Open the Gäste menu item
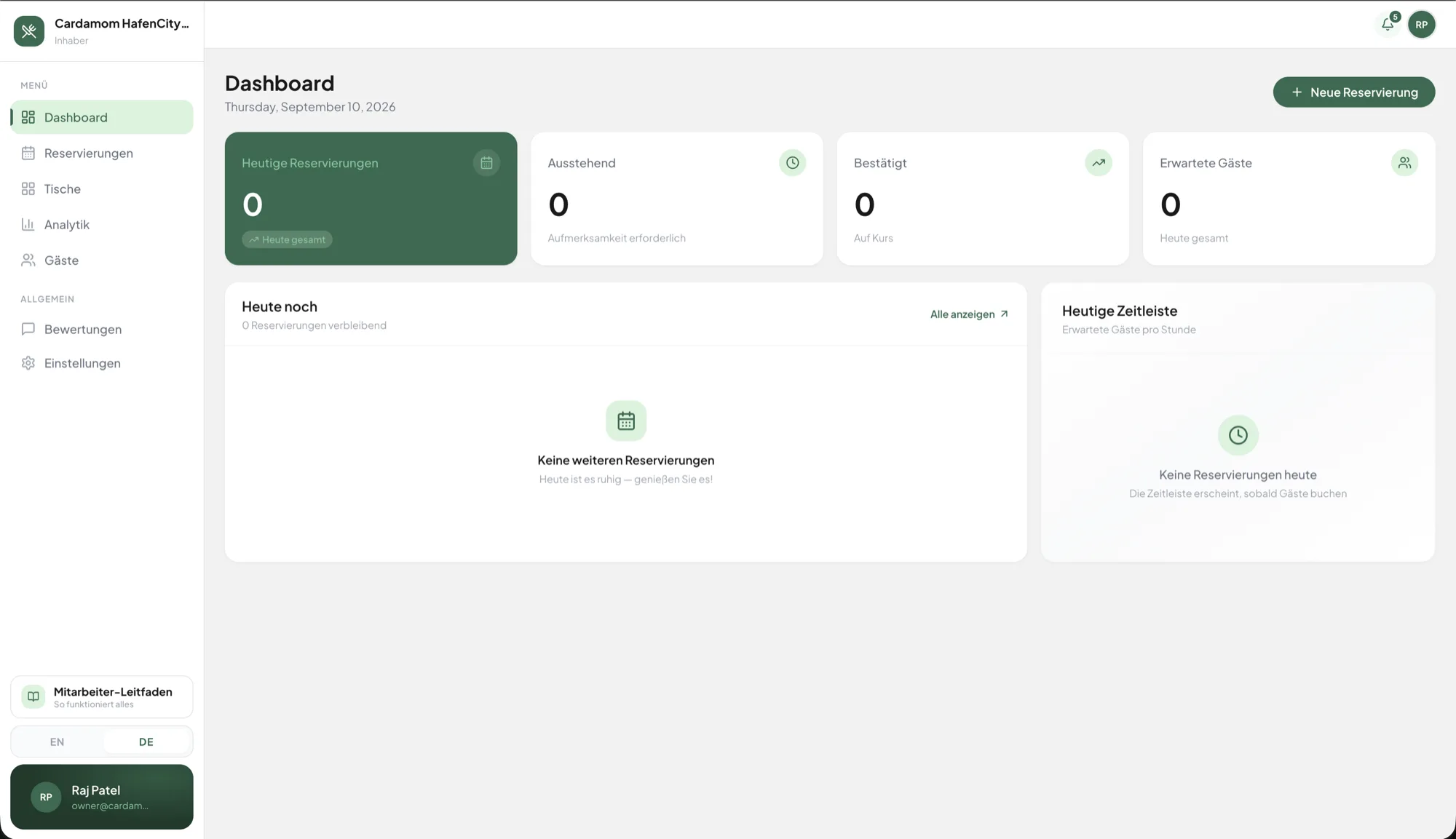 point(102,260)
